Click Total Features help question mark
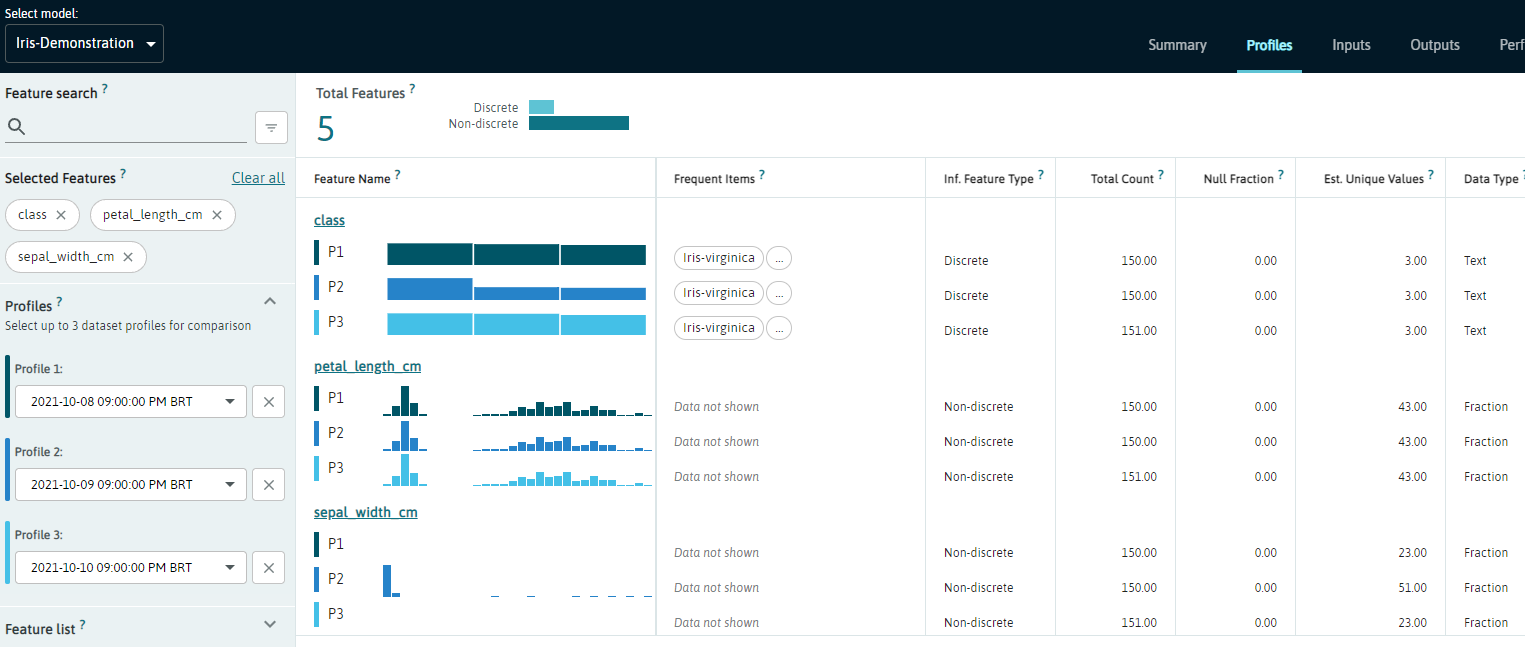1525x647 pixels. (412, 89)
